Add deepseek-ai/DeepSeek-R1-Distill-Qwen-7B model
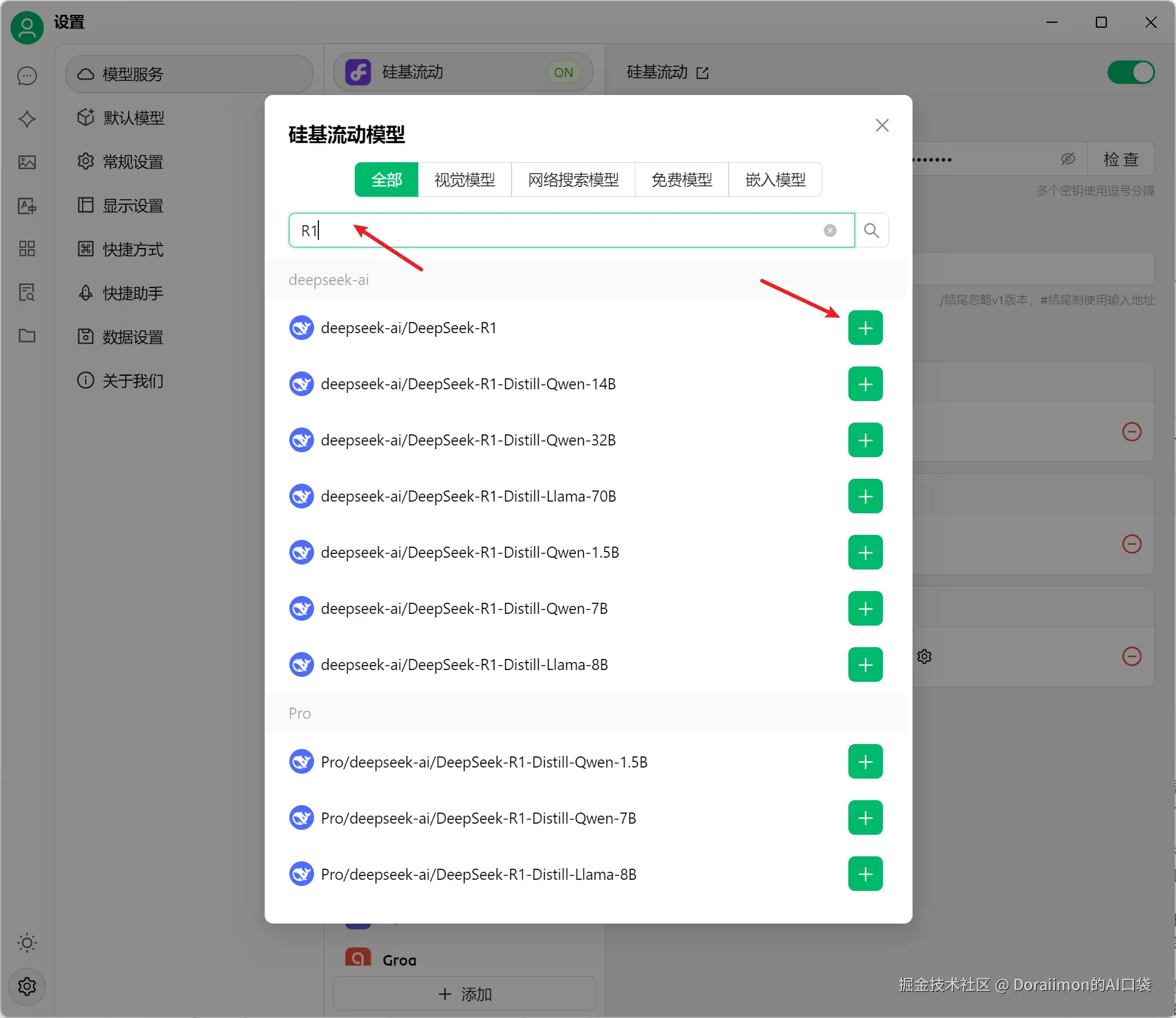1176x1018 pixels. 865,608
